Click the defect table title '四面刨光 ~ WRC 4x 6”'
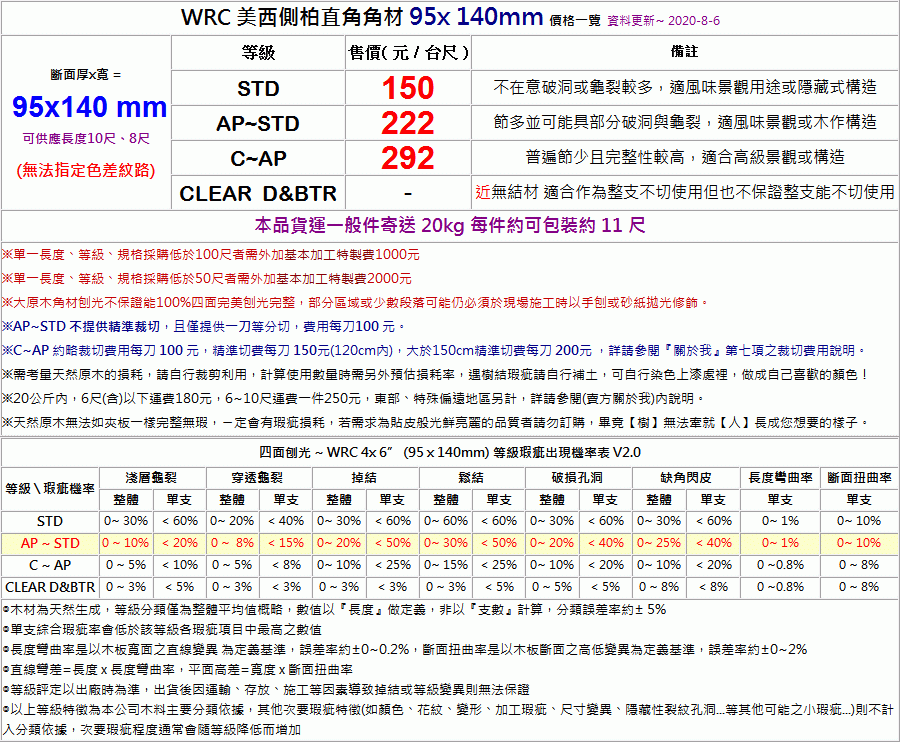Viewport: 900px width, 742px height. point(450,452)
